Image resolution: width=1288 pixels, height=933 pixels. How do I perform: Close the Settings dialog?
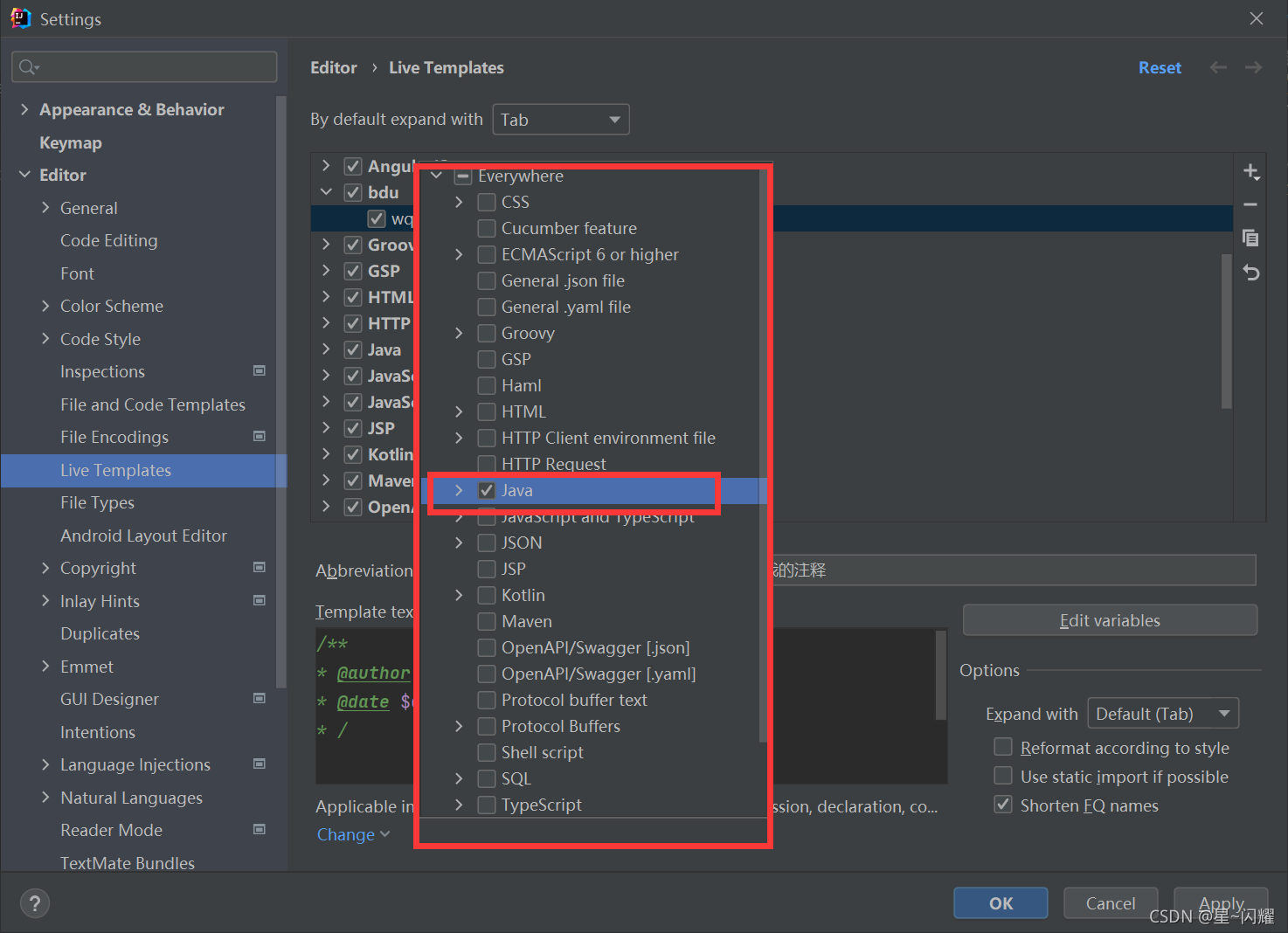(x=1257, y=18)
